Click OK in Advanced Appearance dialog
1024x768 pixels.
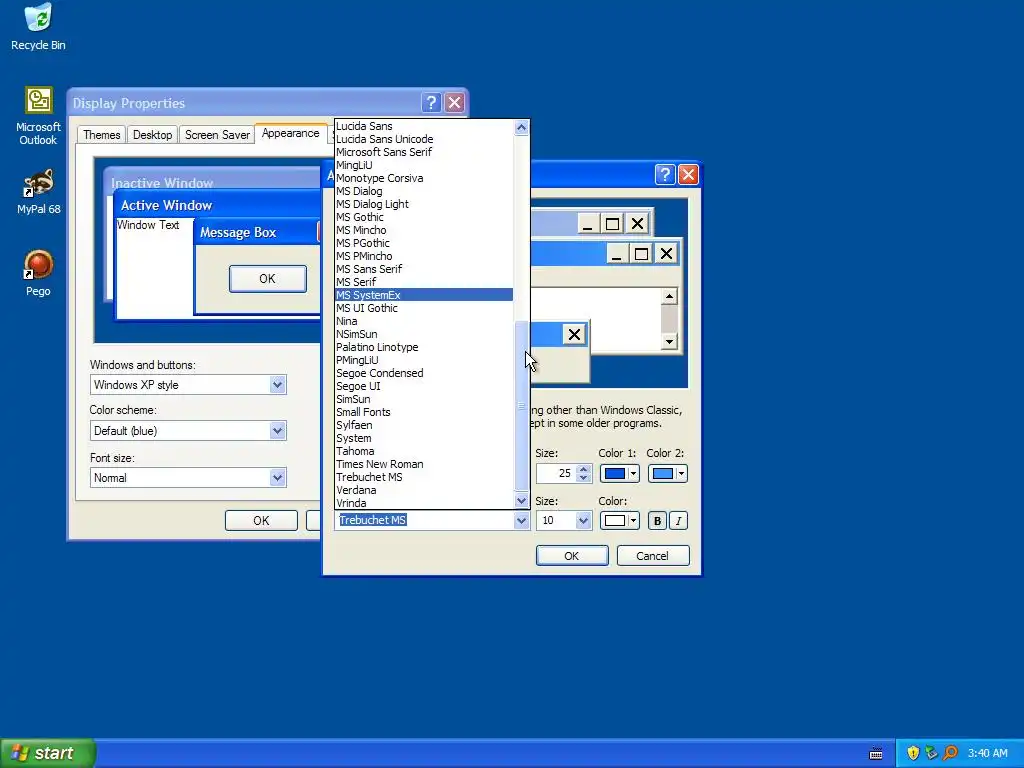(x=571, y=556)
